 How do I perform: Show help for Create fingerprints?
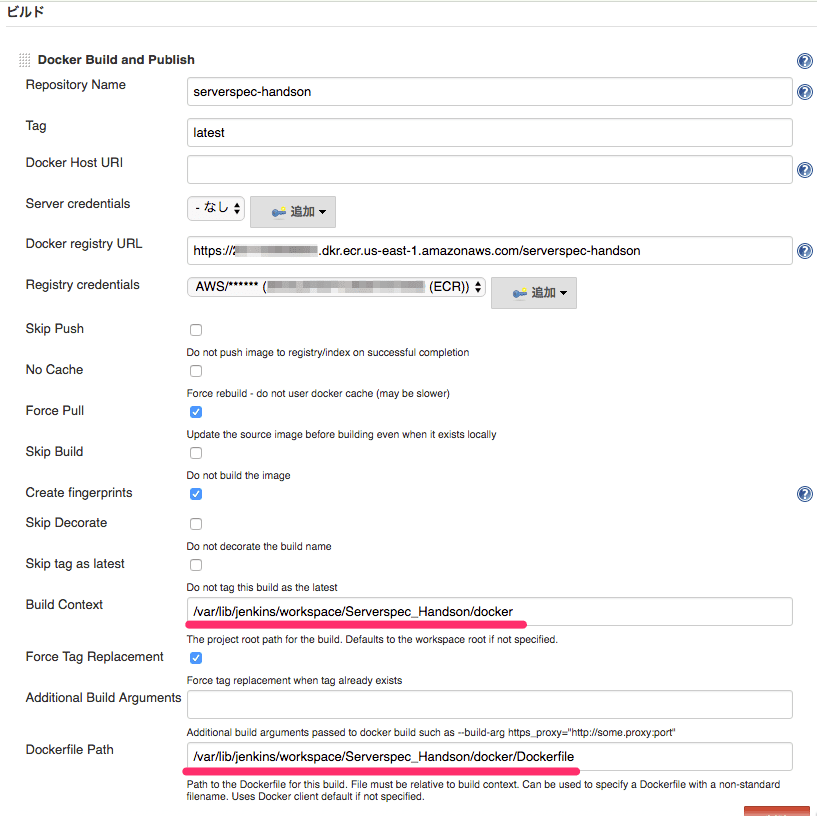tap(805, 493)
